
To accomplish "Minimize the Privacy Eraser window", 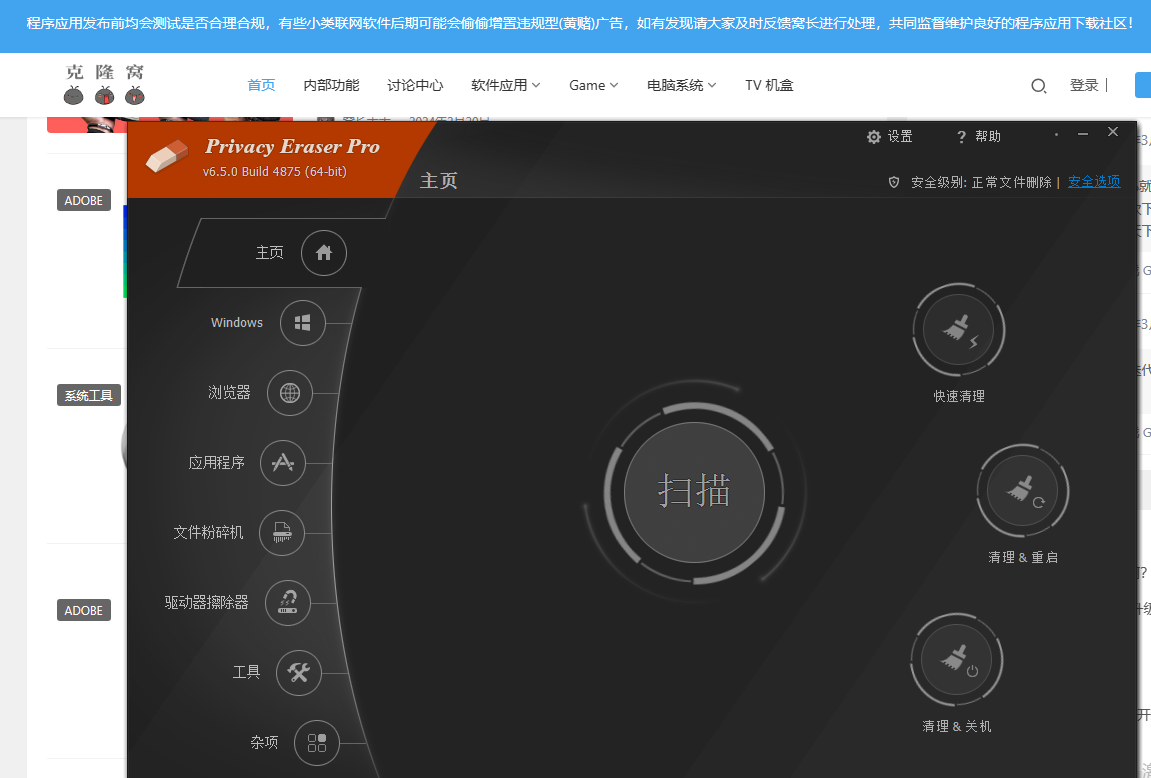I will tap(1083, 134).
